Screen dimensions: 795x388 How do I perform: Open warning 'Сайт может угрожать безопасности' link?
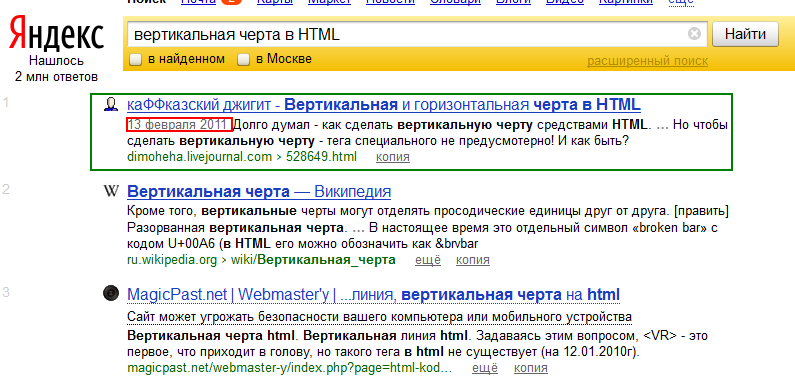point(379,317)
